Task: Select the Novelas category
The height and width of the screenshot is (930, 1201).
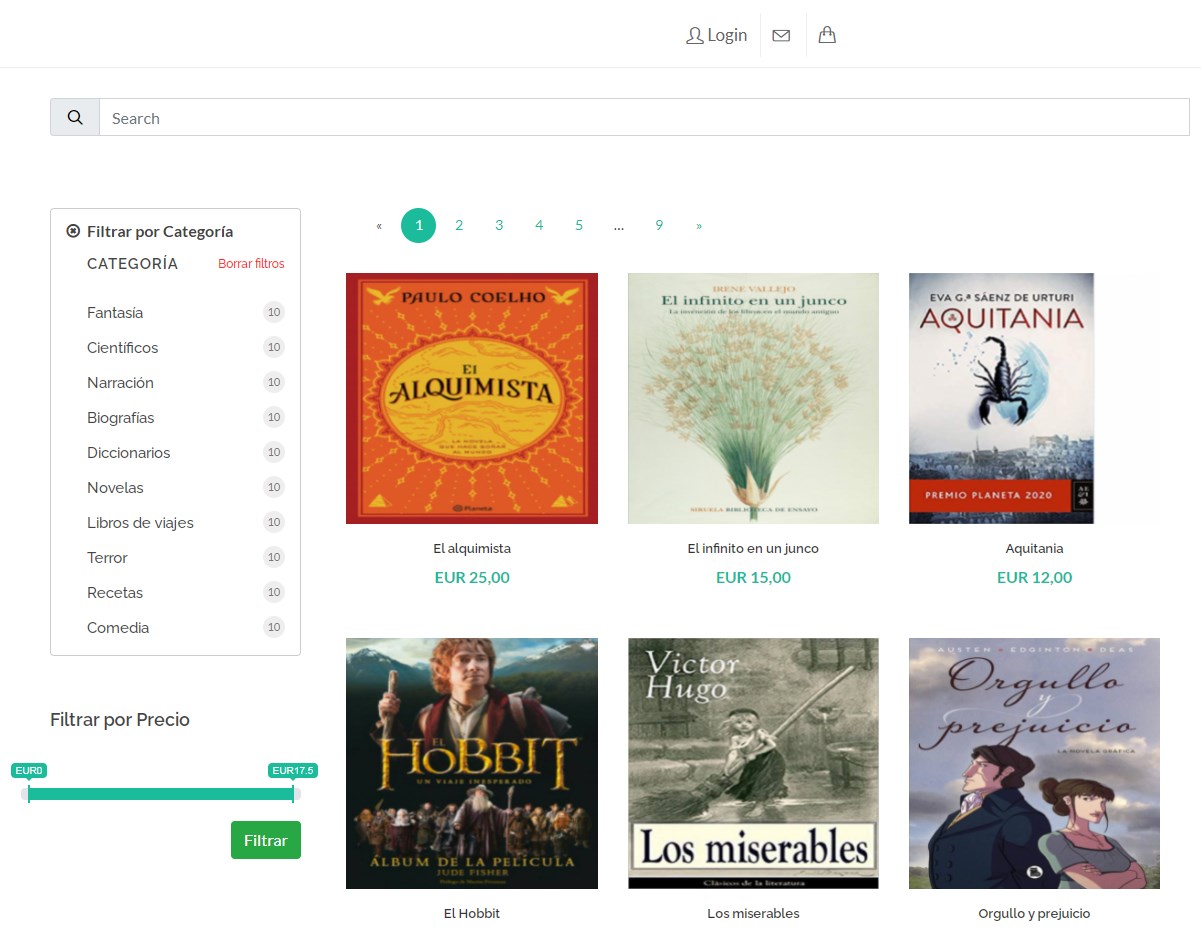Action: pyautogui.click(x=115, y=488)
